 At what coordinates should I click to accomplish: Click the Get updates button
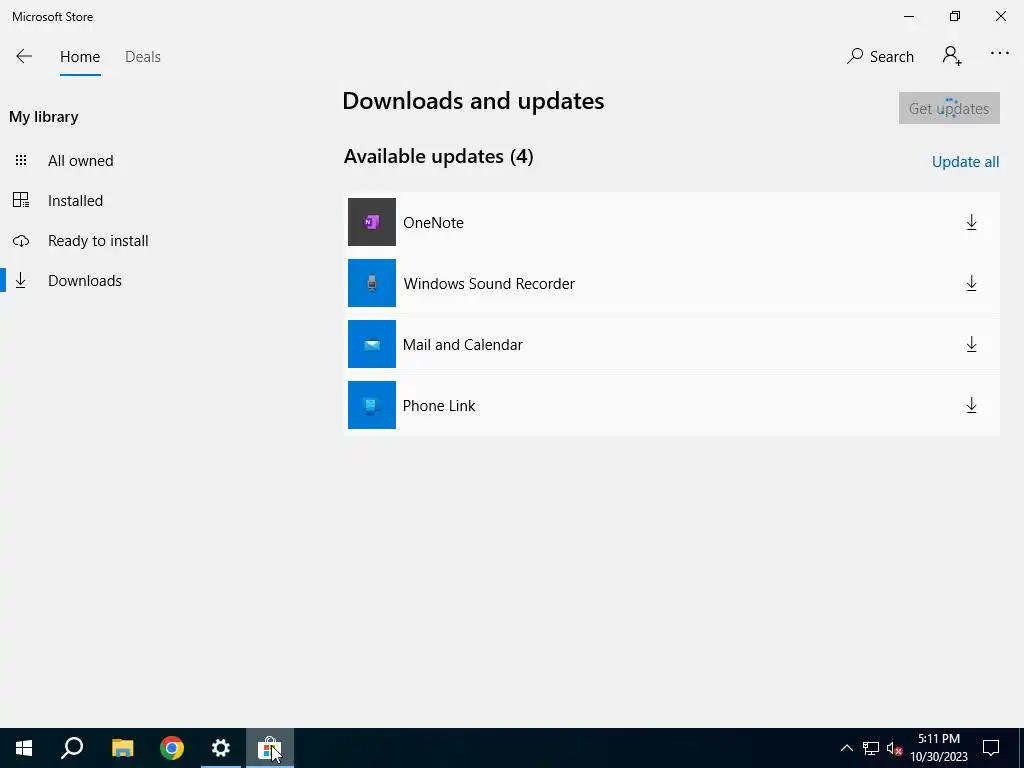[x=949, y=108]
